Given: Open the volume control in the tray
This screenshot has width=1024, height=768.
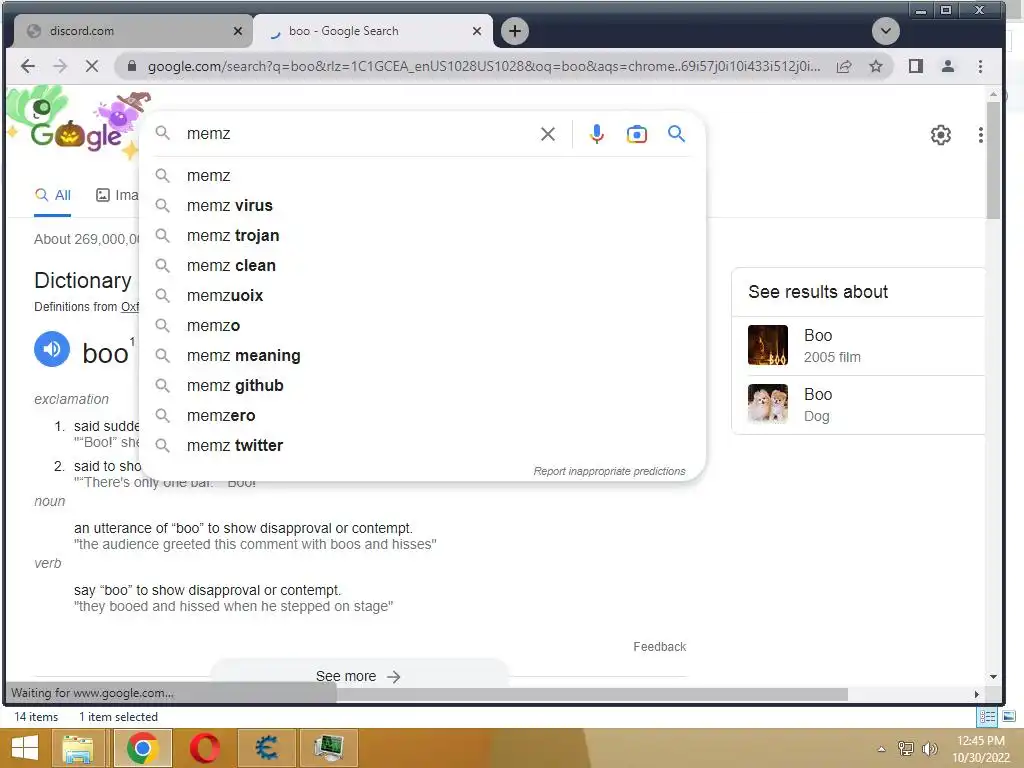Looking at the screenshot, I should pos(929,748).
